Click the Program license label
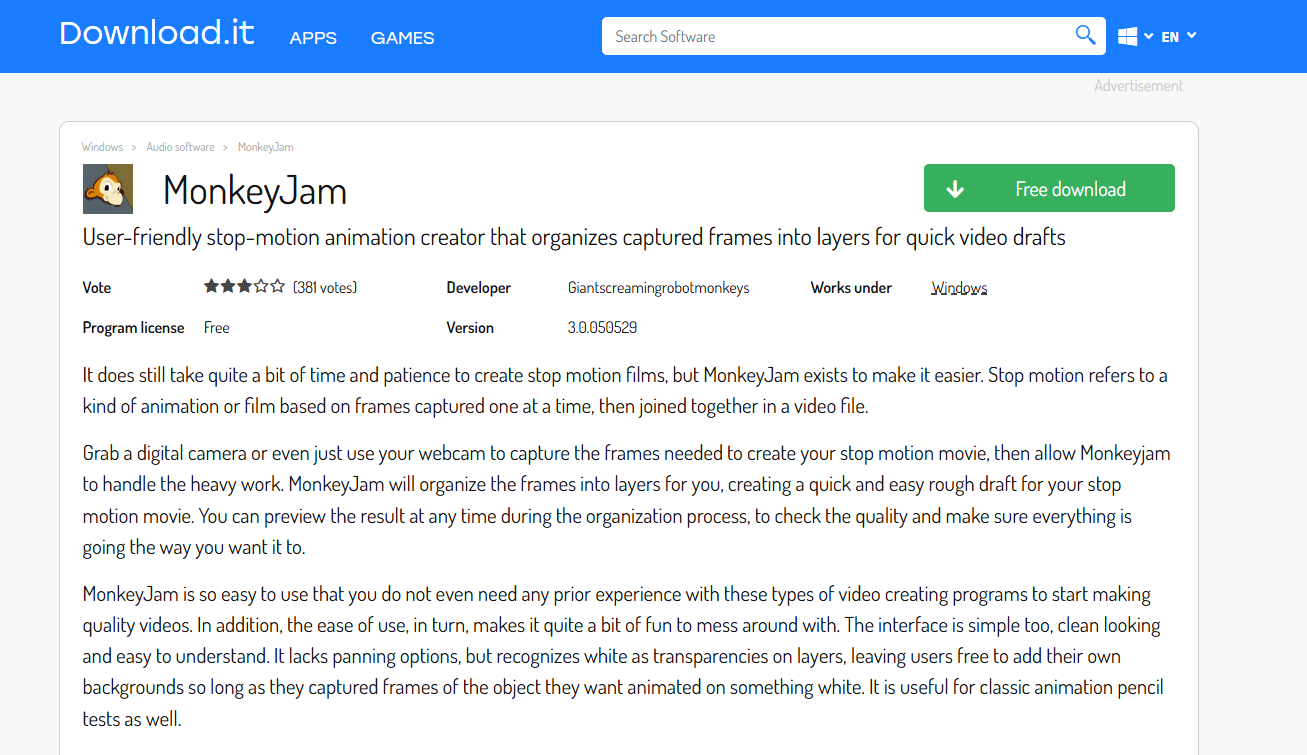Viewport: 1307px width, 755px height. (134, 328)
